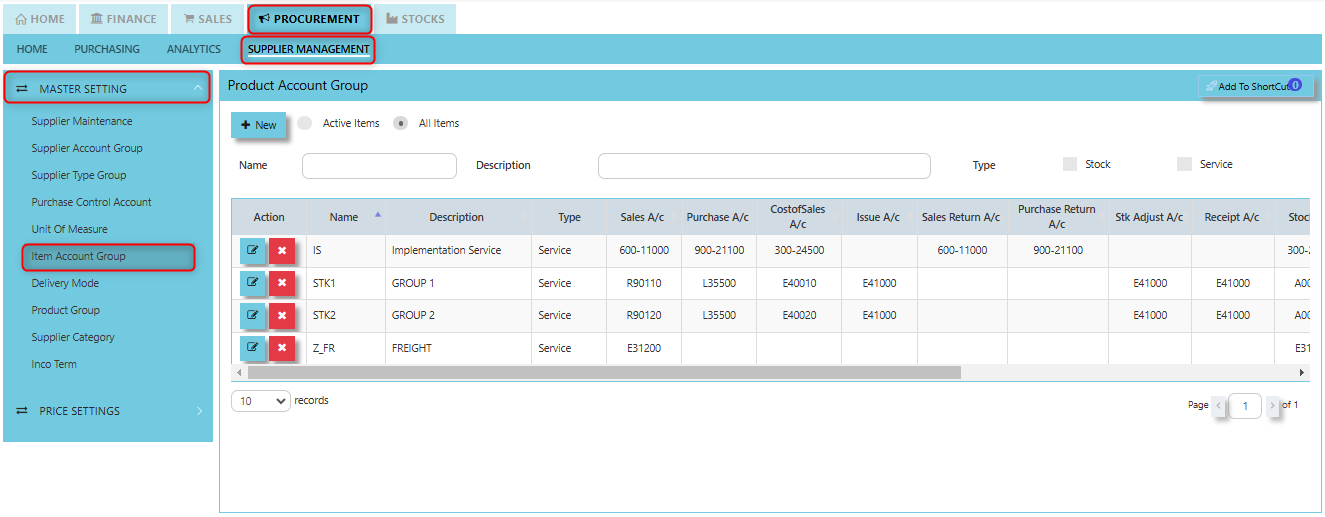Open Supplier Category in the sidebar
This screenshot has height=517, width=1325.
point(73,337)
